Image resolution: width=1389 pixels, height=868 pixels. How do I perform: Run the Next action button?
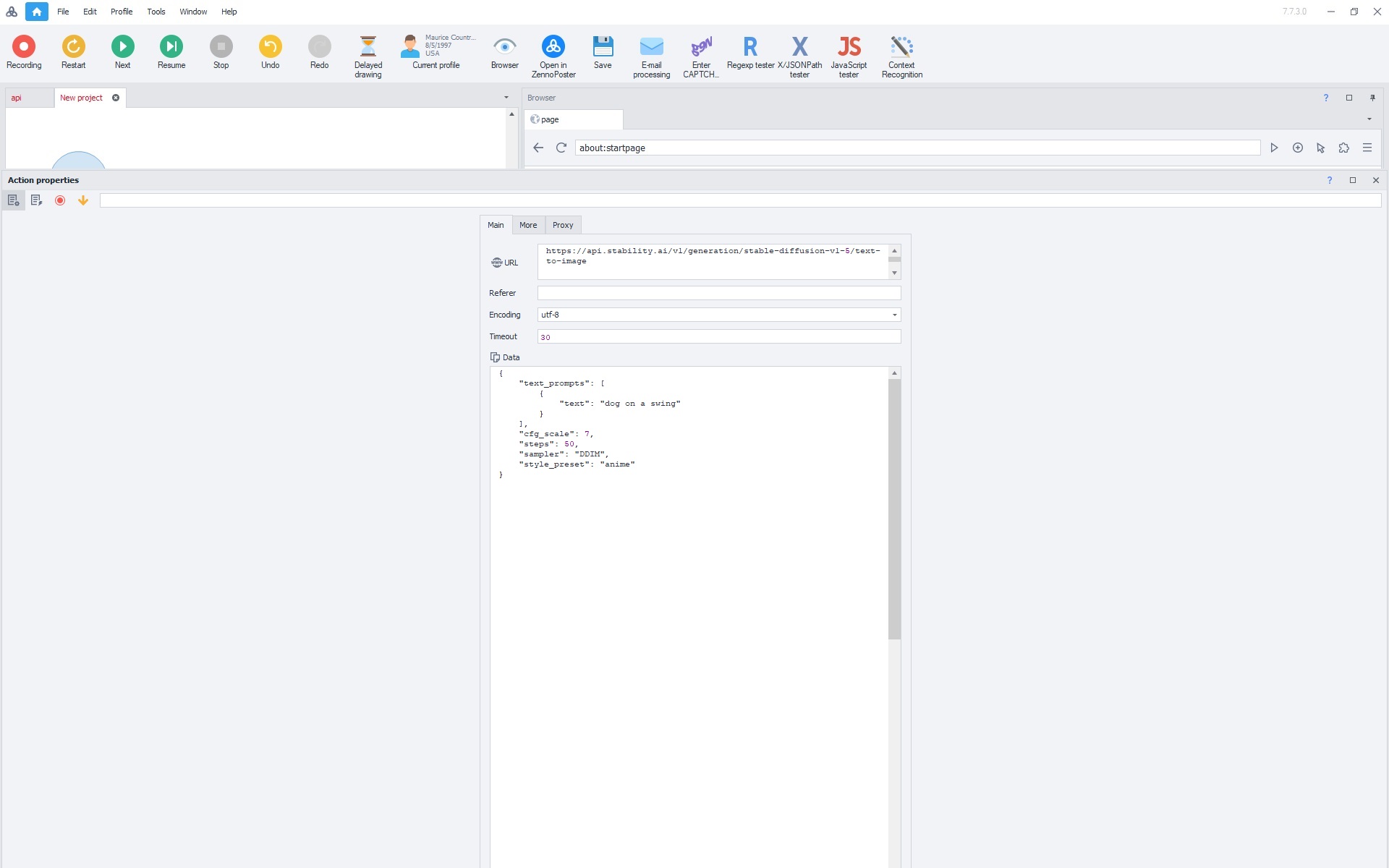pos(122,52)
